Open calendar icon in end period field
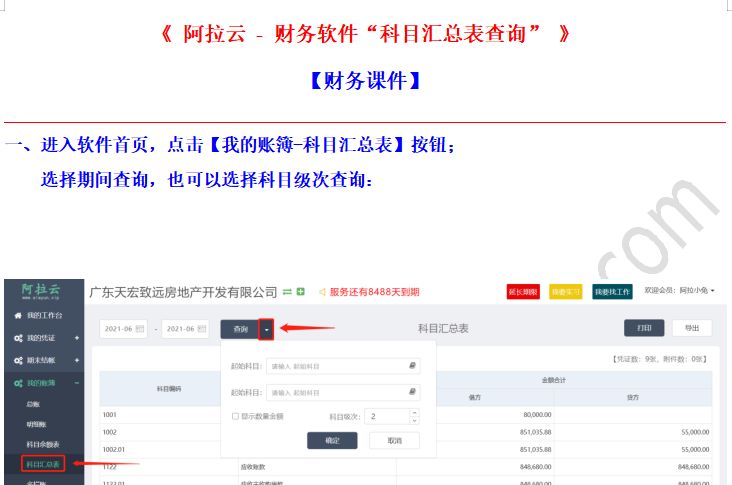The height and width of the screenshot is (485, 732). pyautogui.click(x=202, y=329)
